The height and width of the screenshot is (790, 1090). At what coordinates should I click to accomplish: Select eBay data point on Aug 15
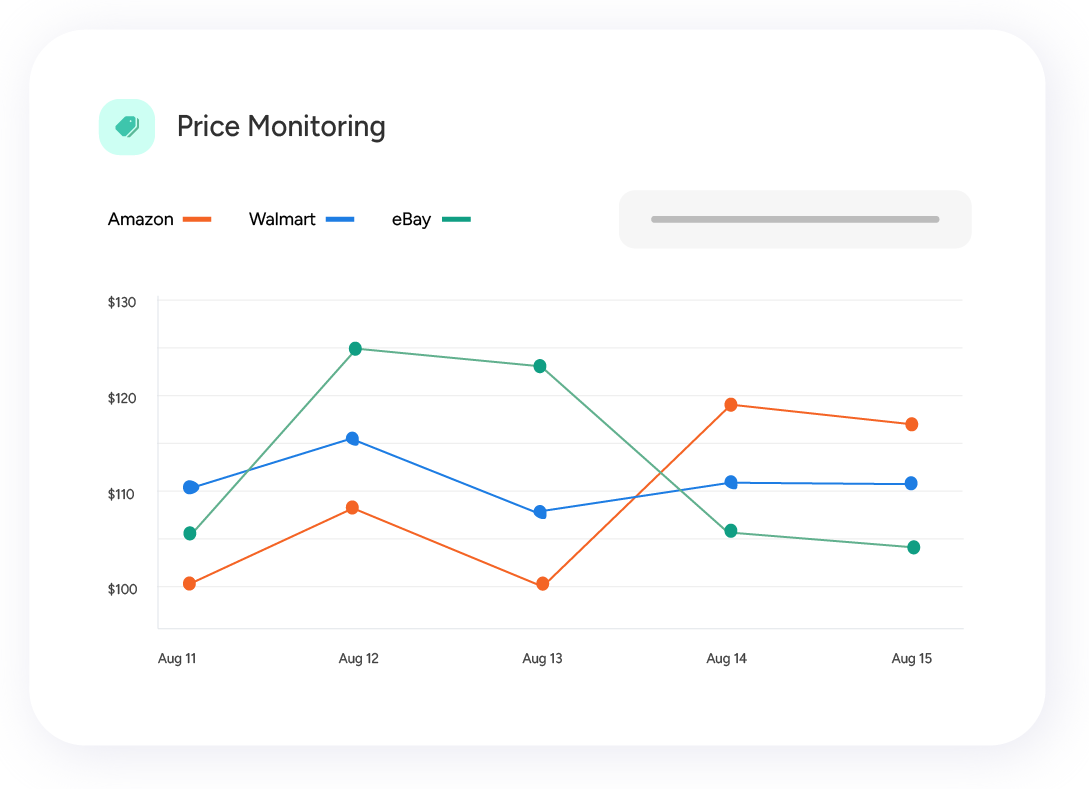(913, 547)
